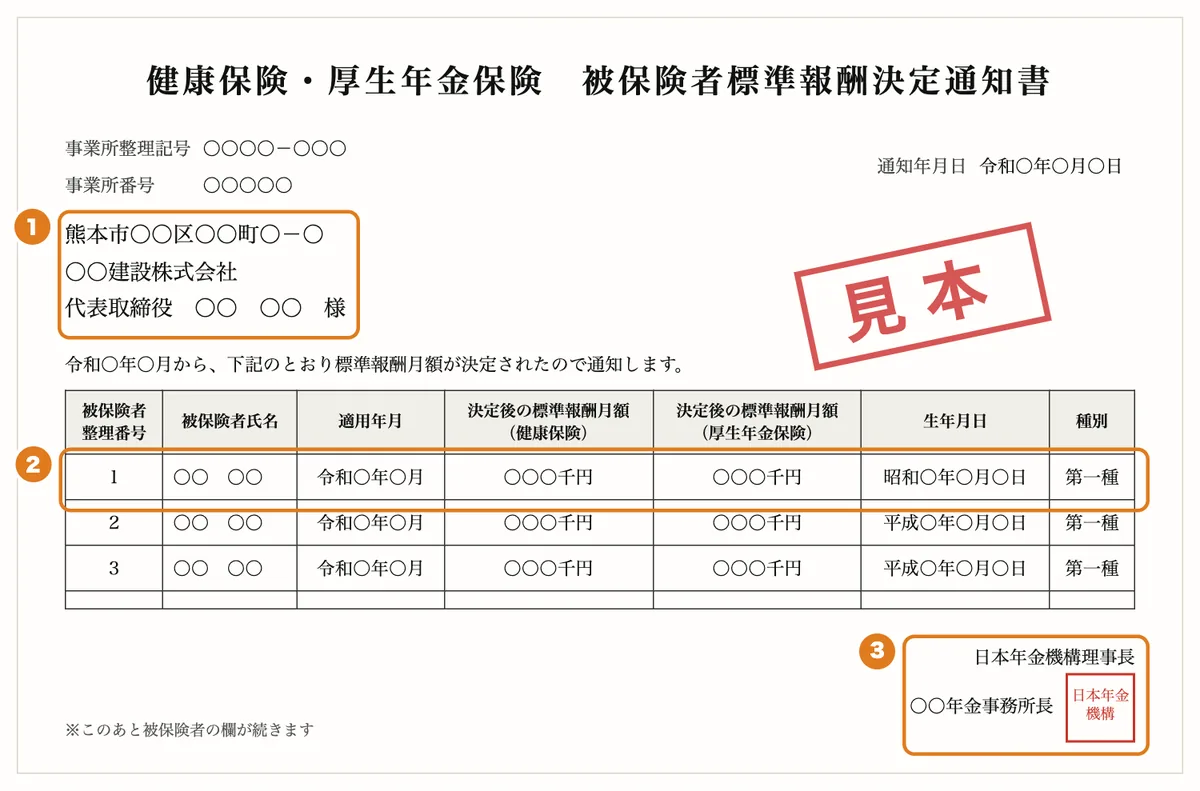Screen dimensions: 1200x791
Task: Click row 2's pension insurance amount ○○○千円
Action: click(757, 522)
